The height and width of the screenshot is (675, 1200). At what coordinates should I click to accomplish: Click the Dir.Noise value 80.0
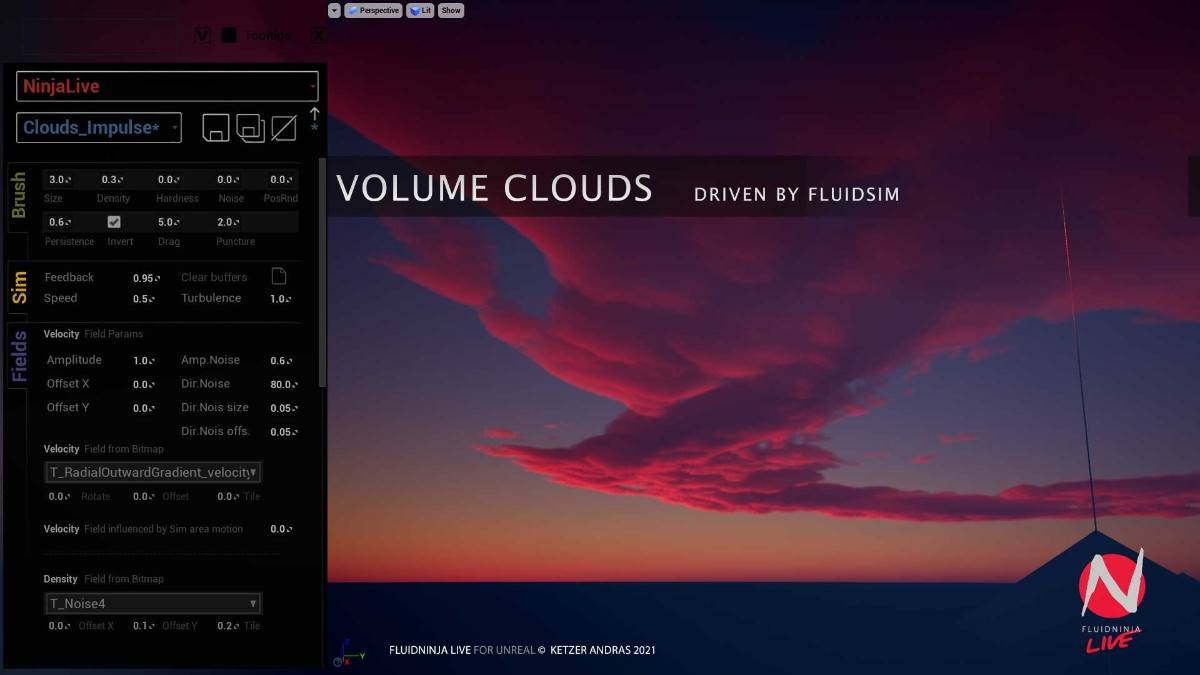284,384
